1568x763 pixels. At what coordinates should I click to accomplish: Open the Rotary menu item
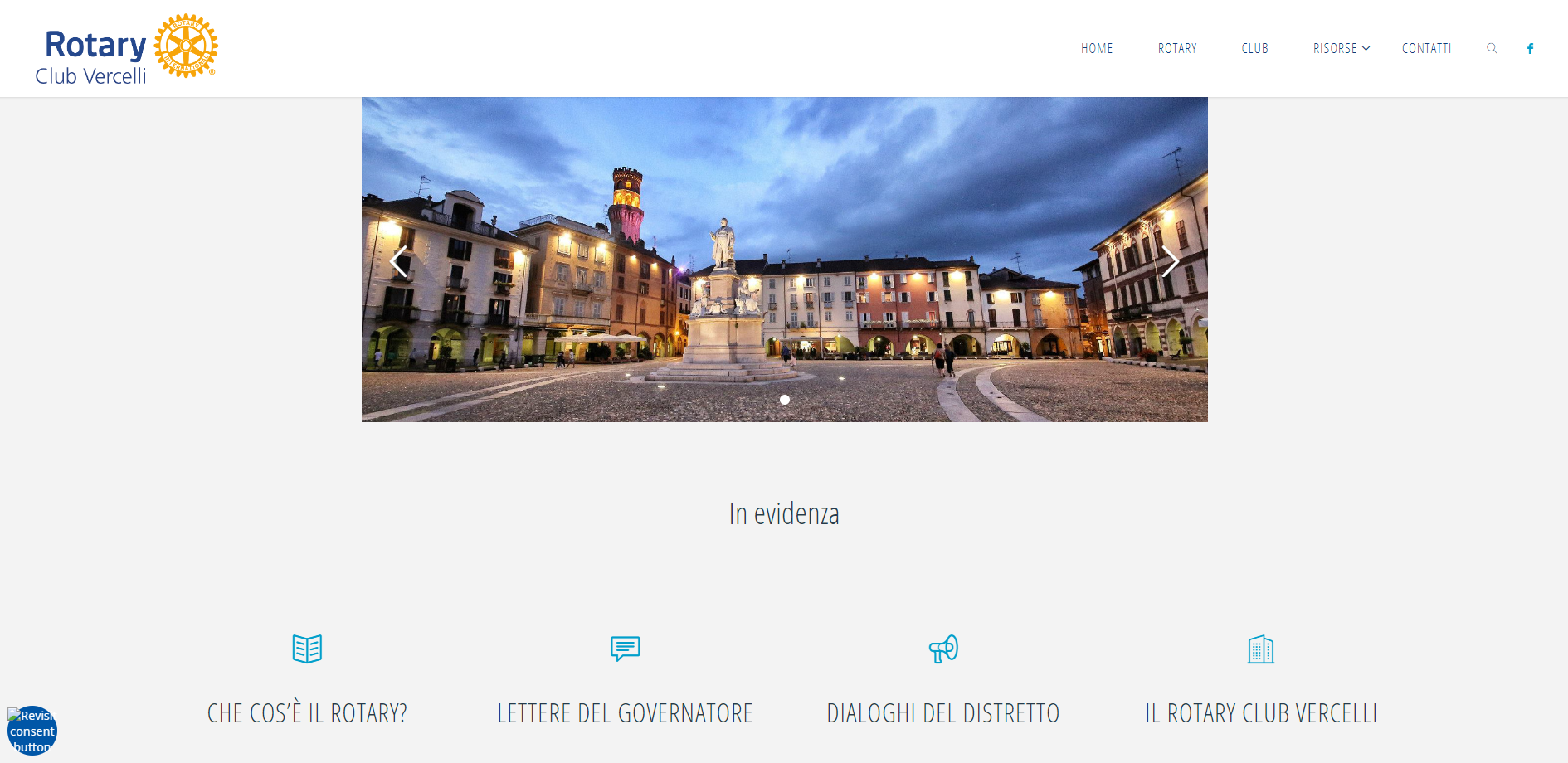pyautogui.click(x=1177, y=48)
